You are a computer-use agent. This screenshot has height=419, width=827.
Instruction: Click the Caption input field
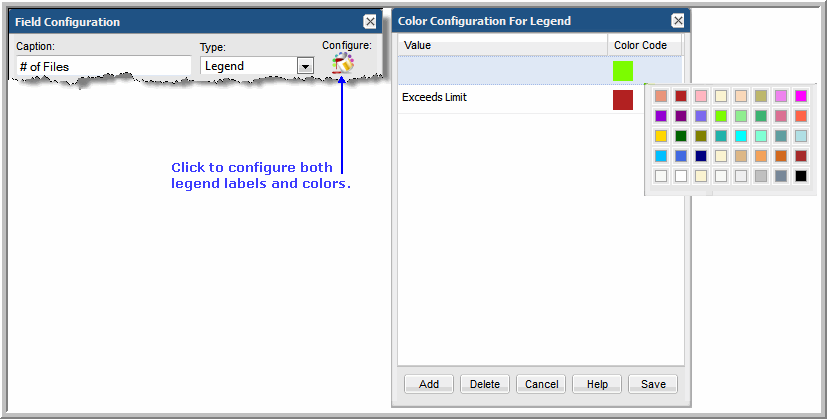[x=103, y=66]
